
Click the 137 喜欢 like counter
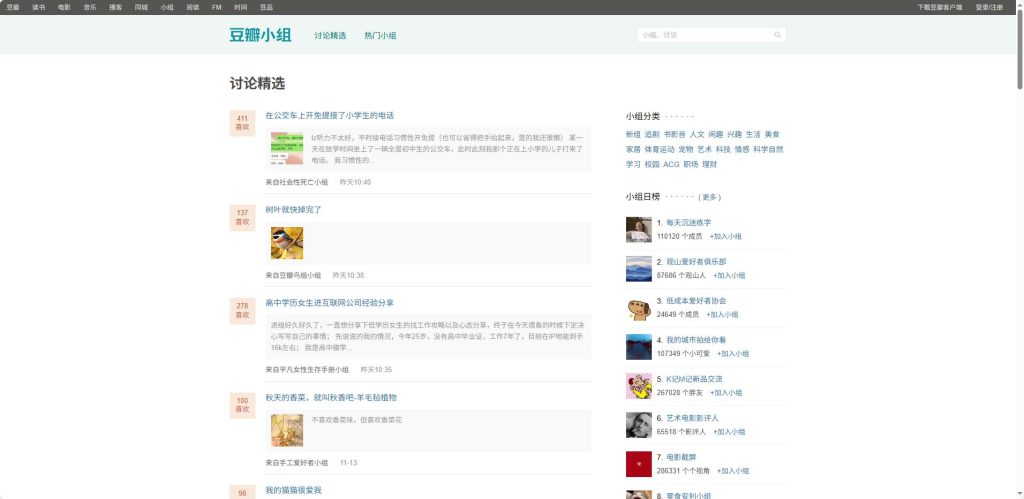tap(242, 217)
